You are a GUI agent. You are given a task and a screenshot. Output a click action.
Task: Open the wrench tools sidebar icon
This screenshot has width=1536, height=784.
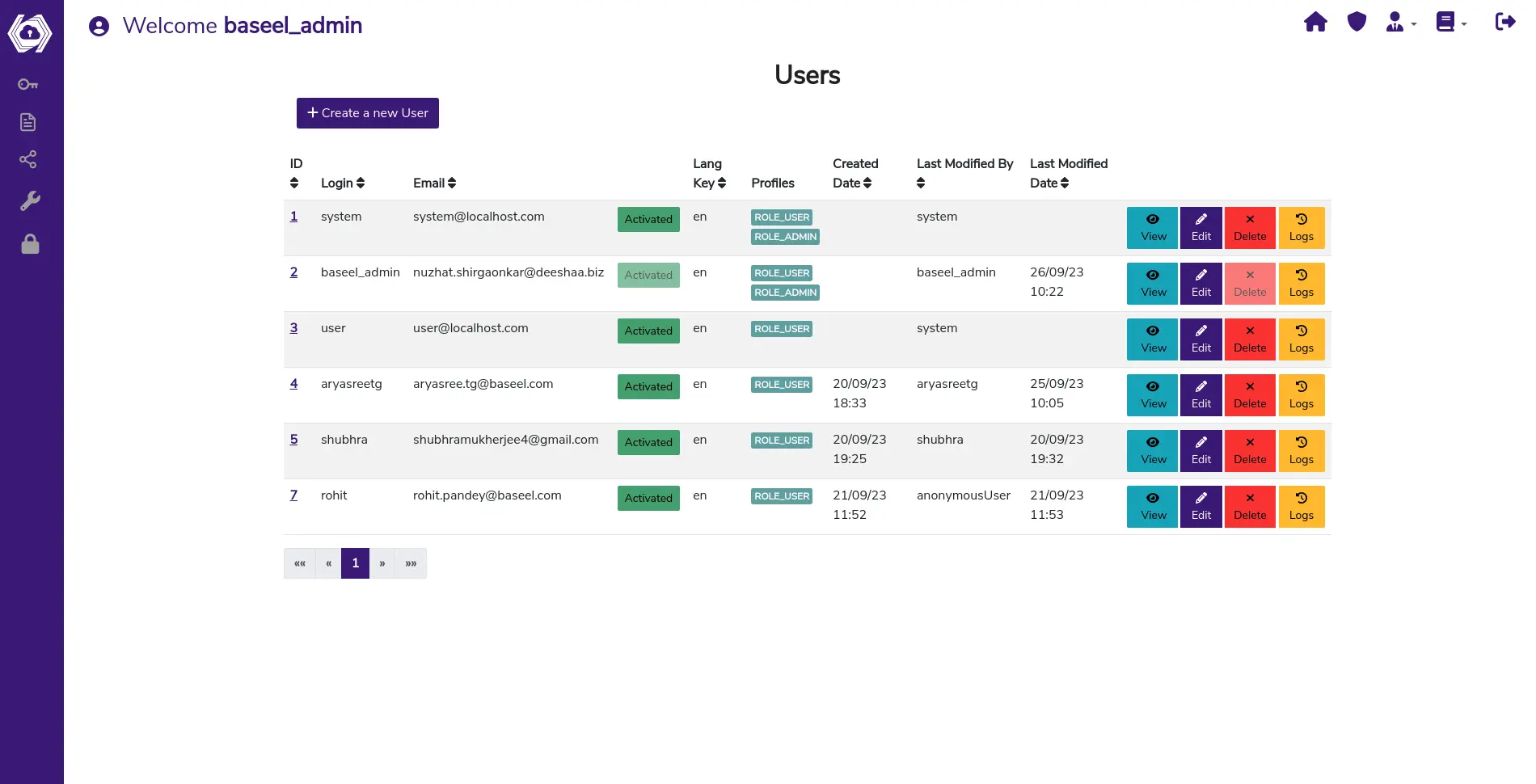[x=30, y=201]
